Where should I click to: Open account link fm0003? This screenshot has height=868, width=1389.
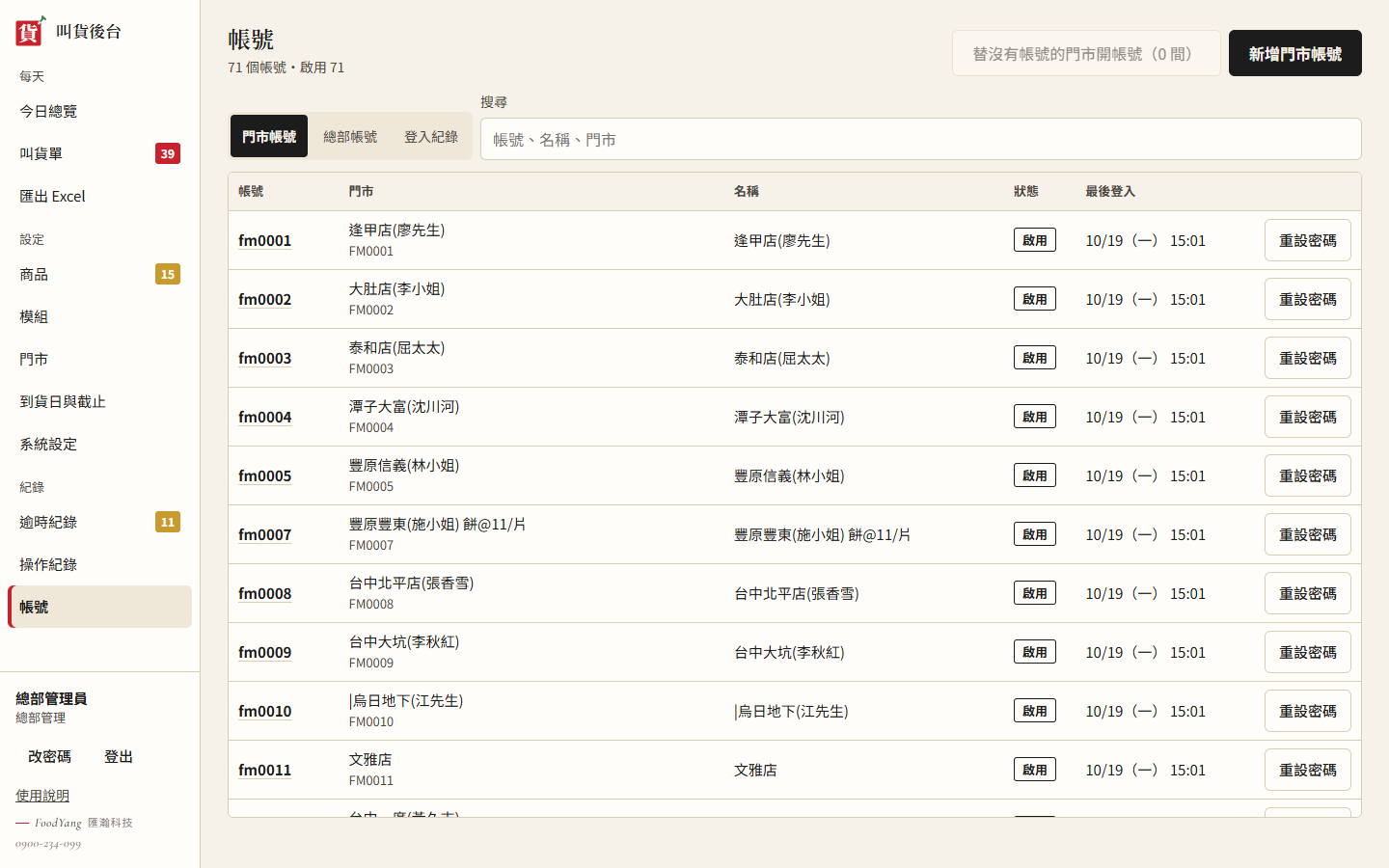[265, 358]
